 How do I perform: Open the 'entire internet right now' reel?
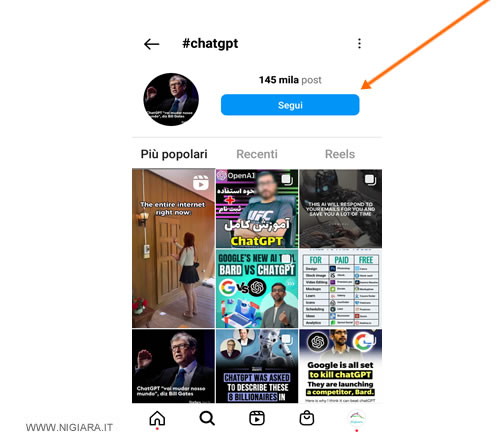coord(173,248)
